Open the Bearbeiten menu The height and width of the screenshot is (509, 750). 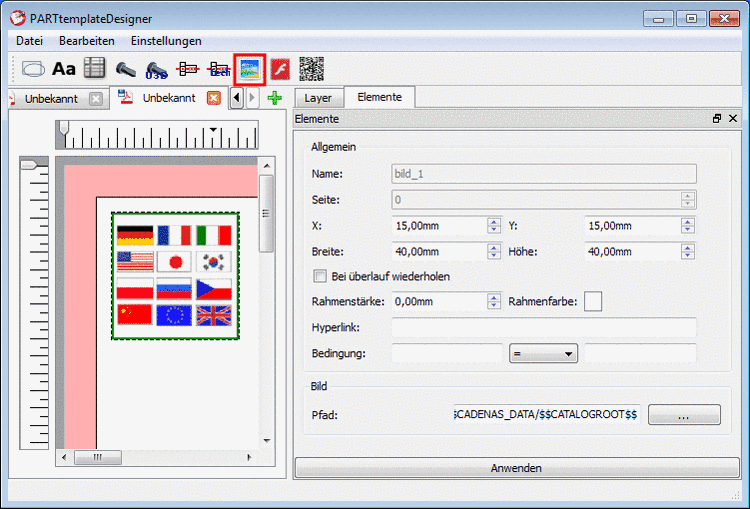87,41
